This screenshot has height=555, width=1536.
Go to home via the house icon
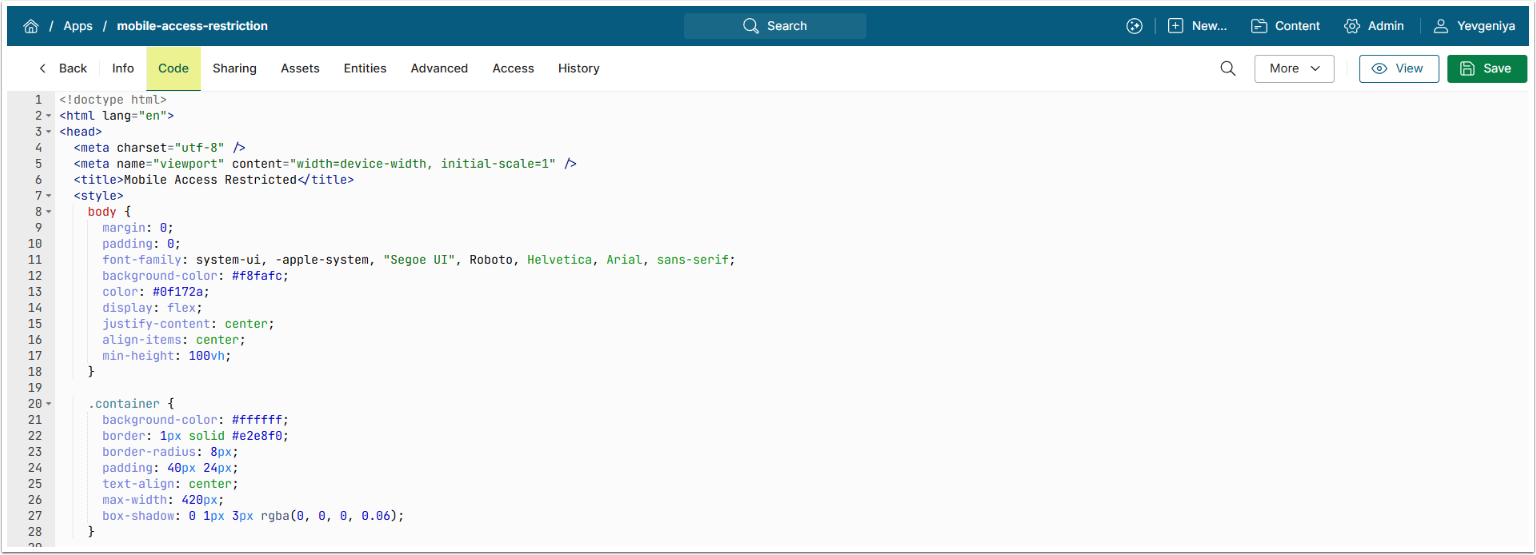pos(31,26)
